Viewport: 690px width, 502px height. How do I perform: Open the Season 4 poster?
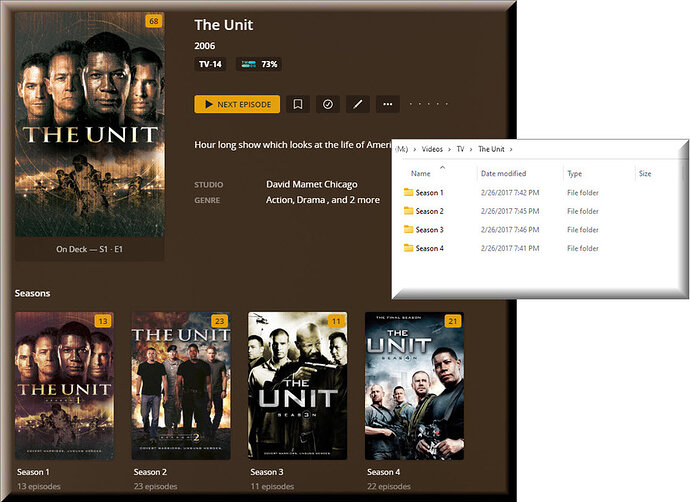pyautogui.click(x=415, y=386)
